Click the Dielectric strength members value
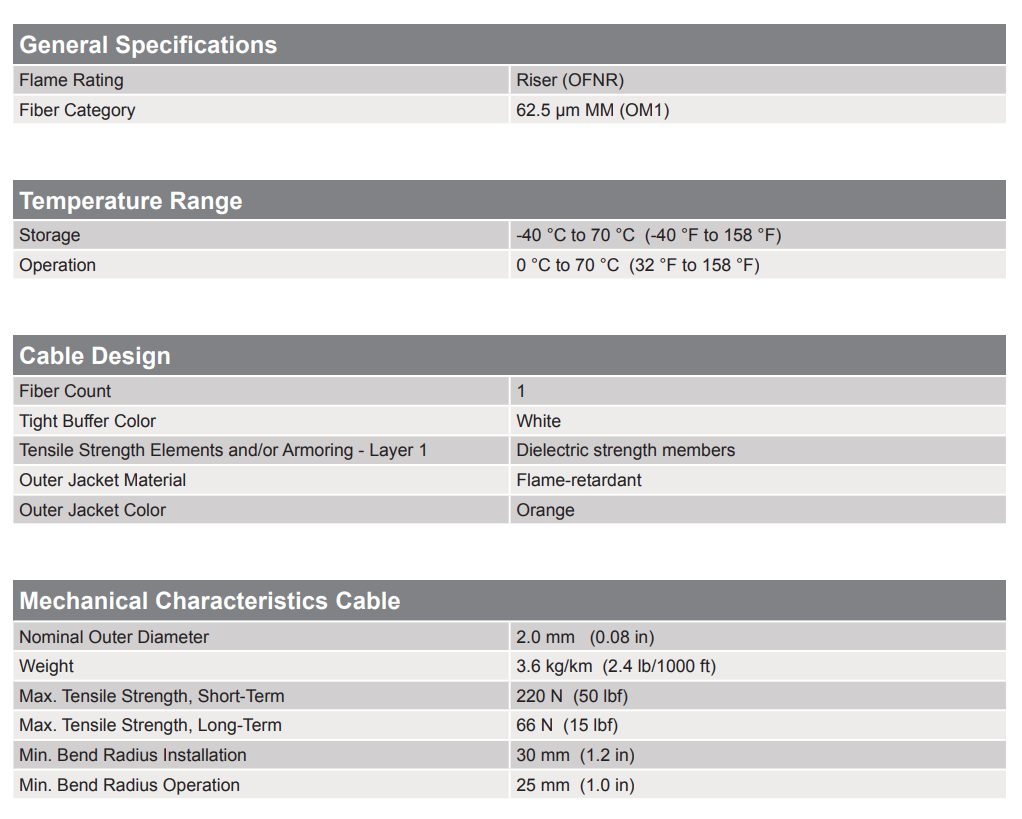This screenshot has height=819, width=1022. [625, 450]
